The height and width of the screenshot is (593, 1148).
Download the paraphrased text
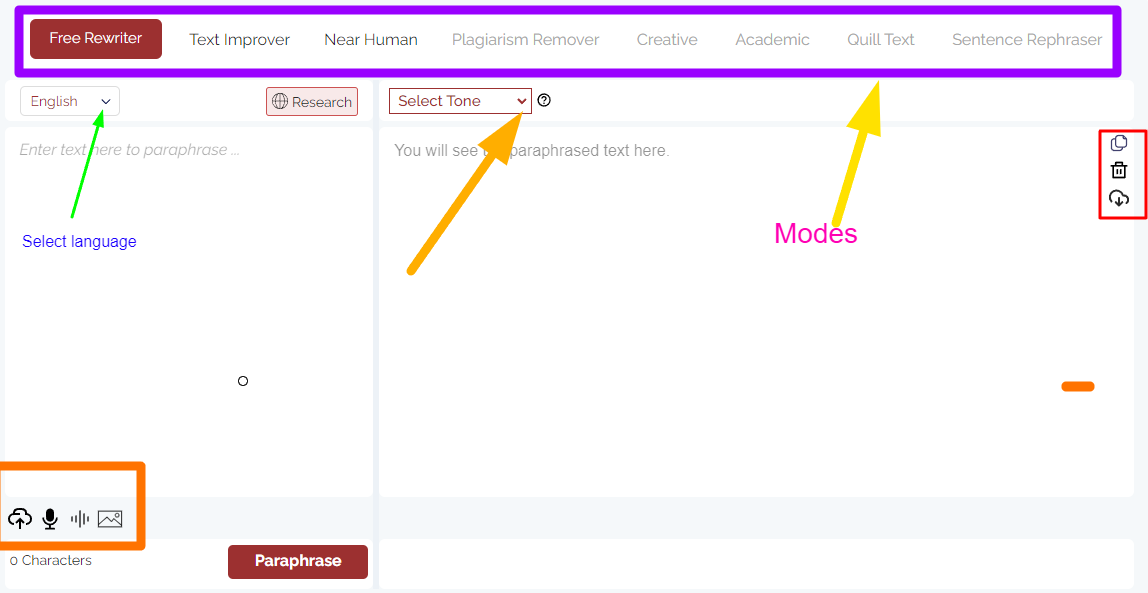coord(1119,197)
